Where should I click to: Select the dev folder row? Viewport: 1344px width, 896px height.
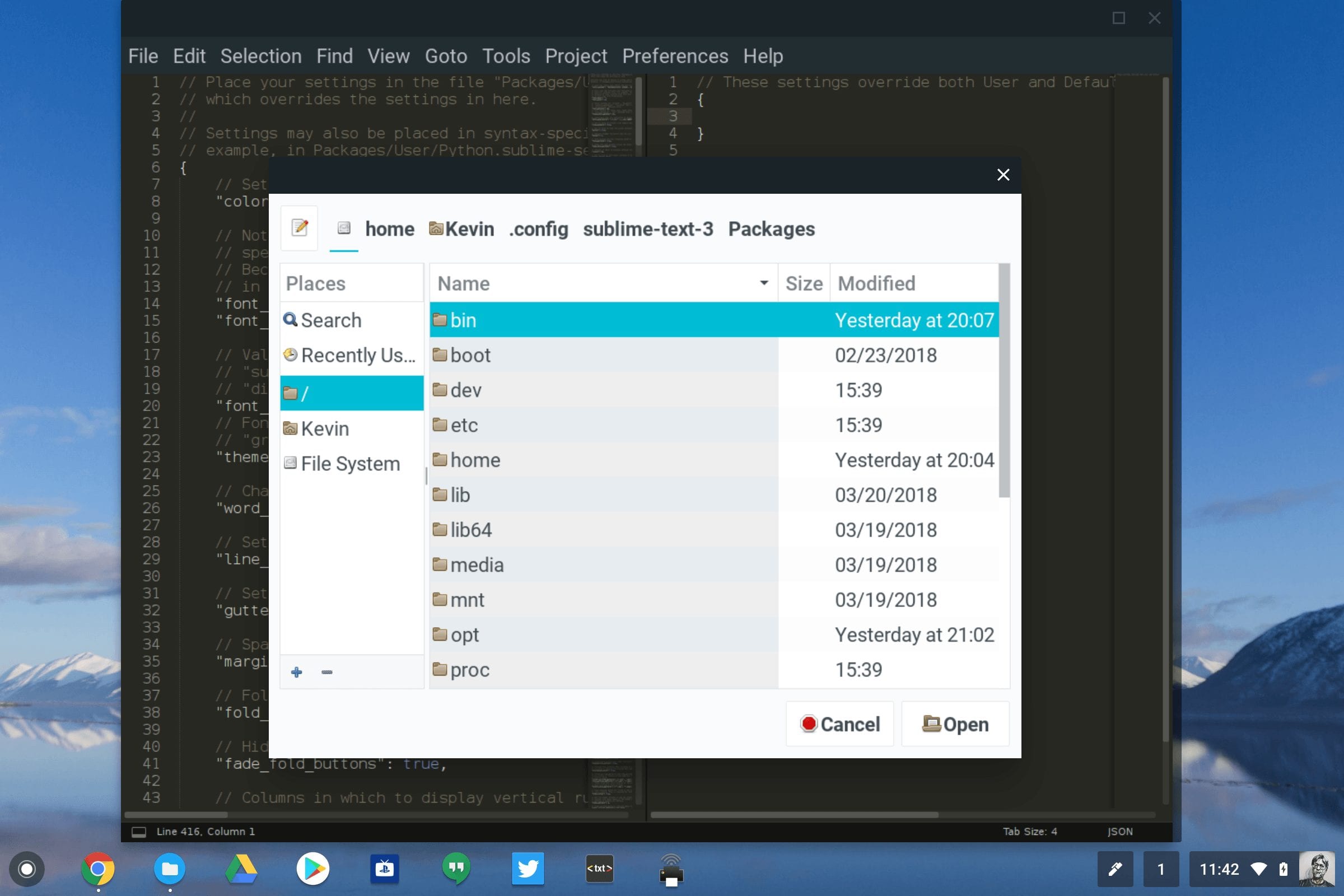coord(715,390)
